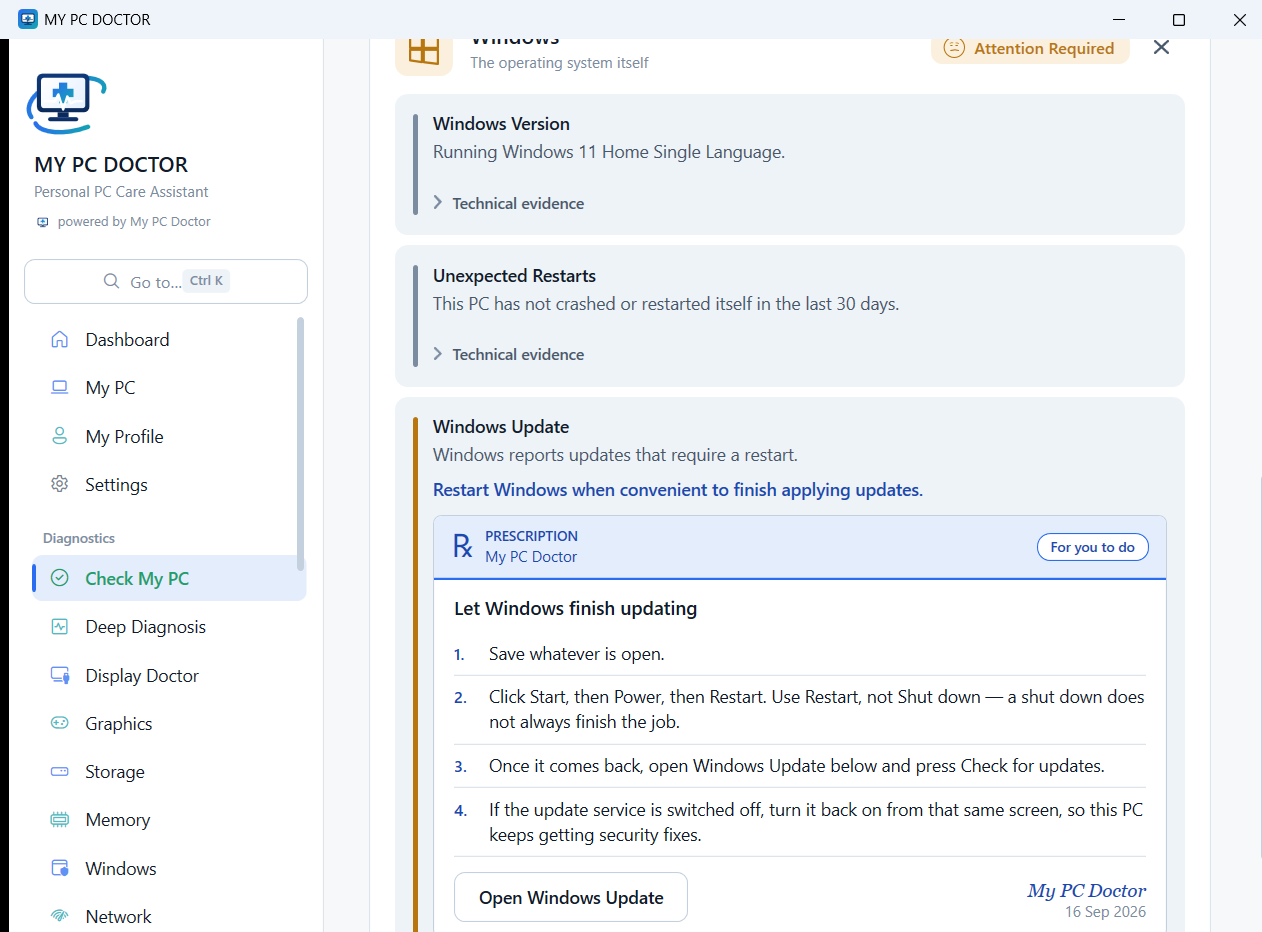Viewport: 1262px width, 932px height.
Task: Click the Restart Windows when convenient link
Action: 678,490
